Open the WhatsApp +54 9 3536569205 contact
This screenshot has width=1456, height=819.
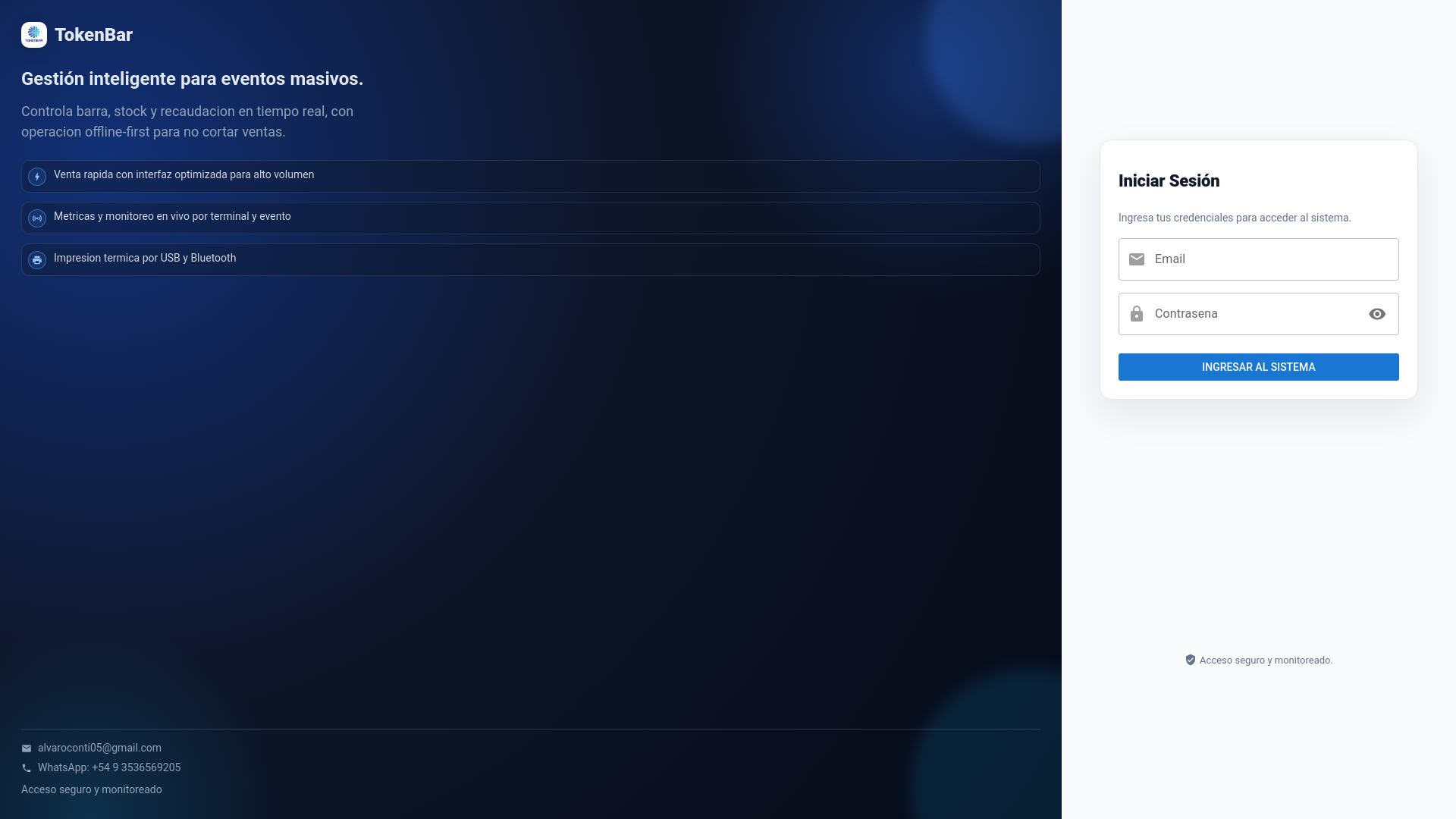click(x=109, y=767)
